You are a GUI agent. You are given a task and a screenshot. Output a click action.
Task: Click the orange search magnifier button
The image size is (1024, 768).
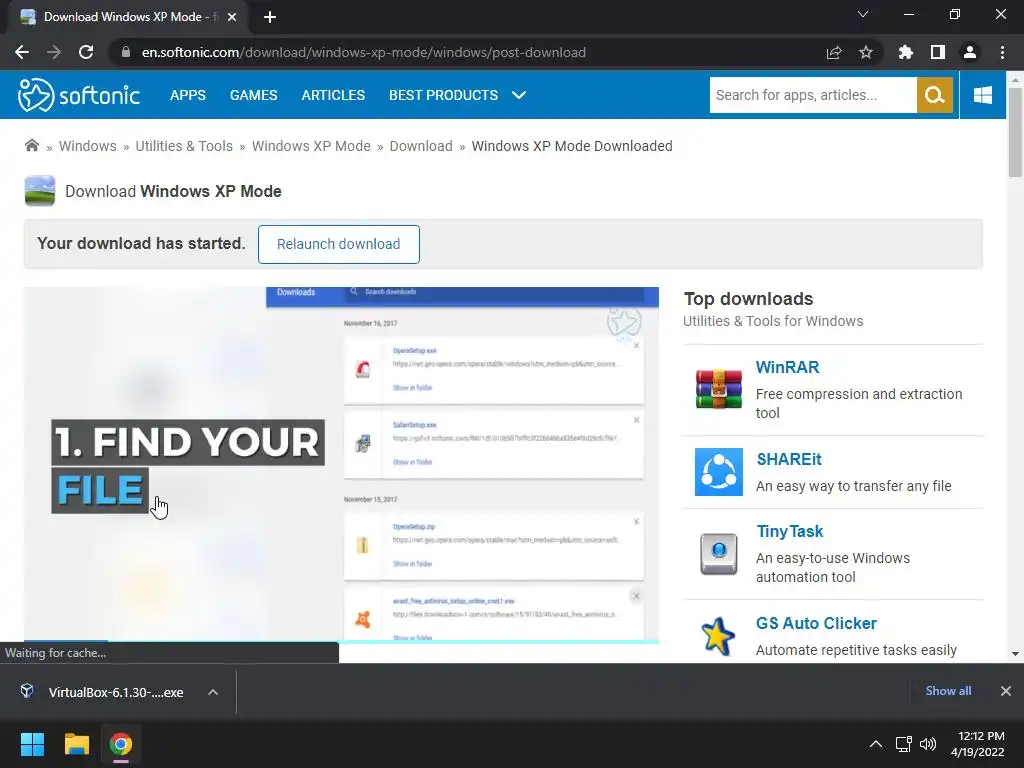coord(935,95)
